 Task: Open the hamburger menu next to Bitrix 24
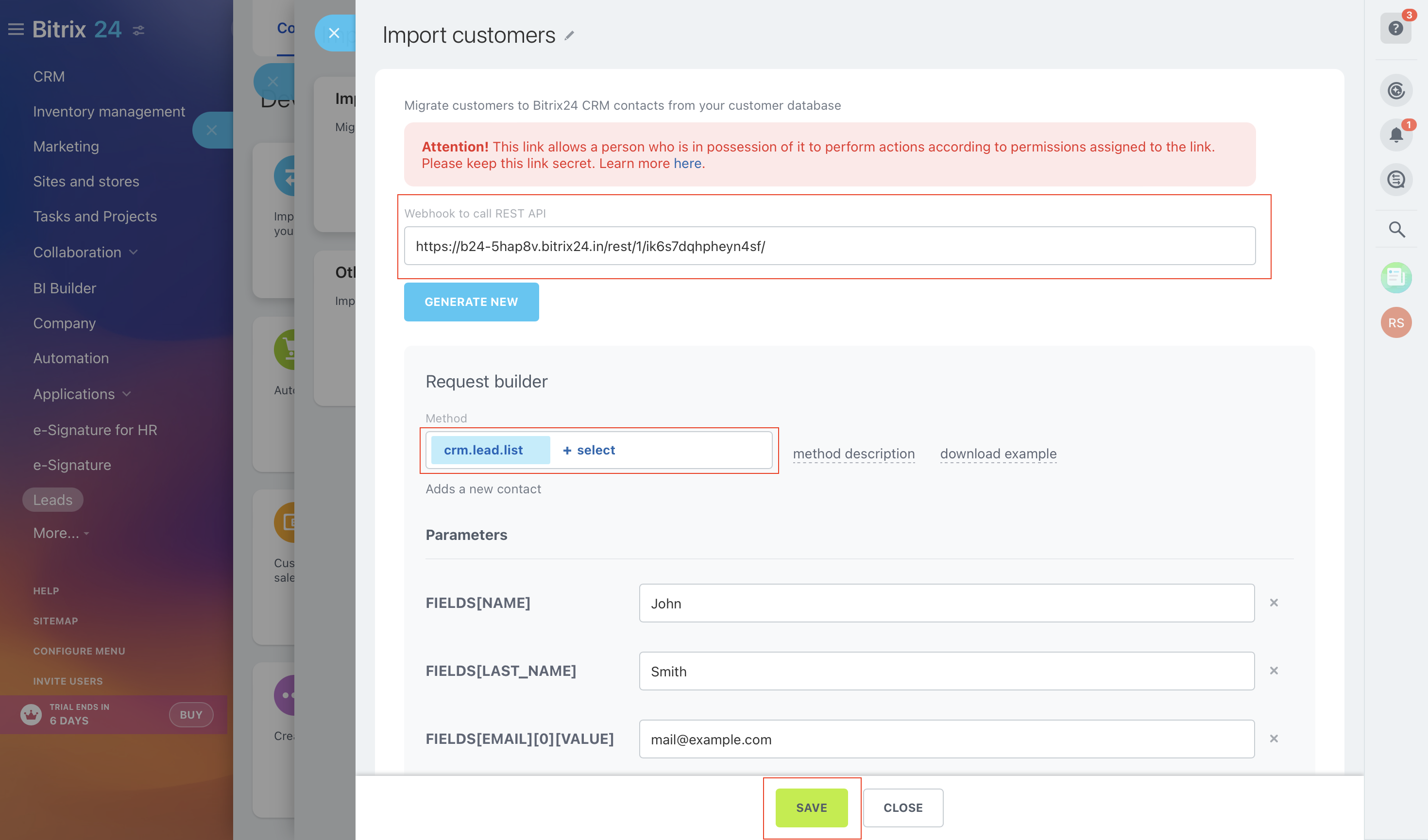click(16, 30)
